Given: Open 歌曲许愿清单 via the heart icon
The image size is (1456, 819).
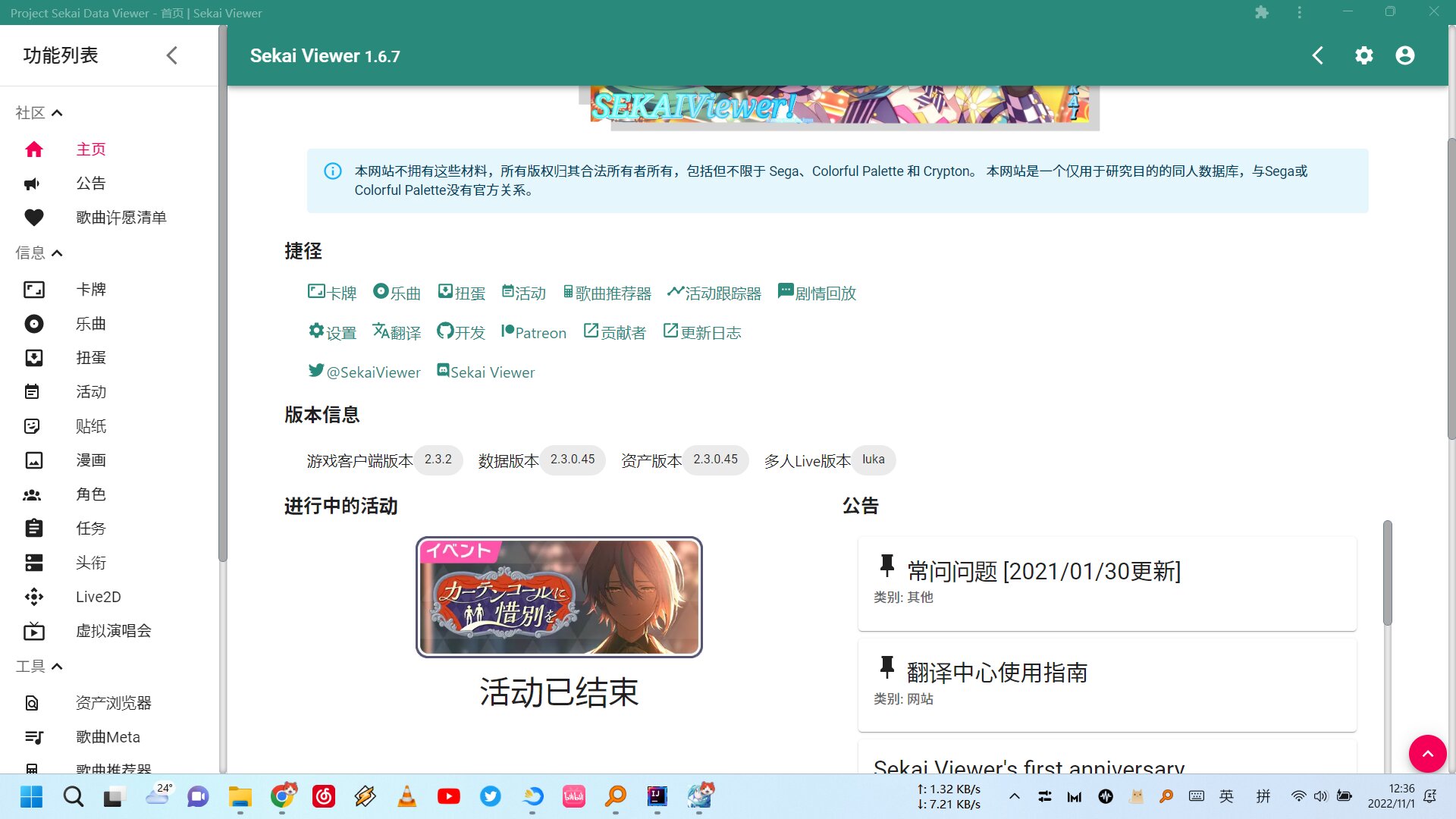Looking at the screenshot, I should [x=34, y=217].
